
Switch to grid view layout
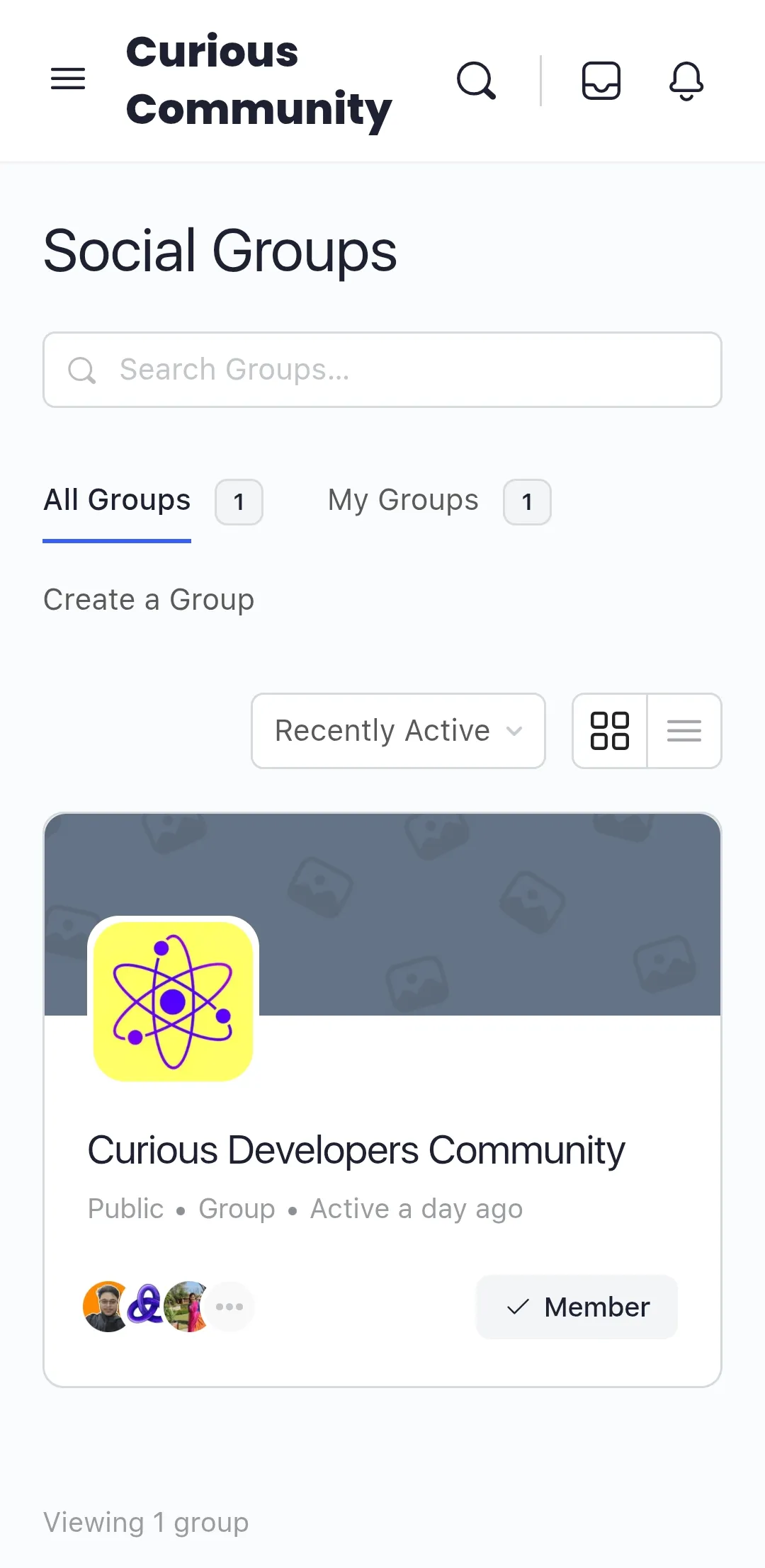tap(610, 731)
